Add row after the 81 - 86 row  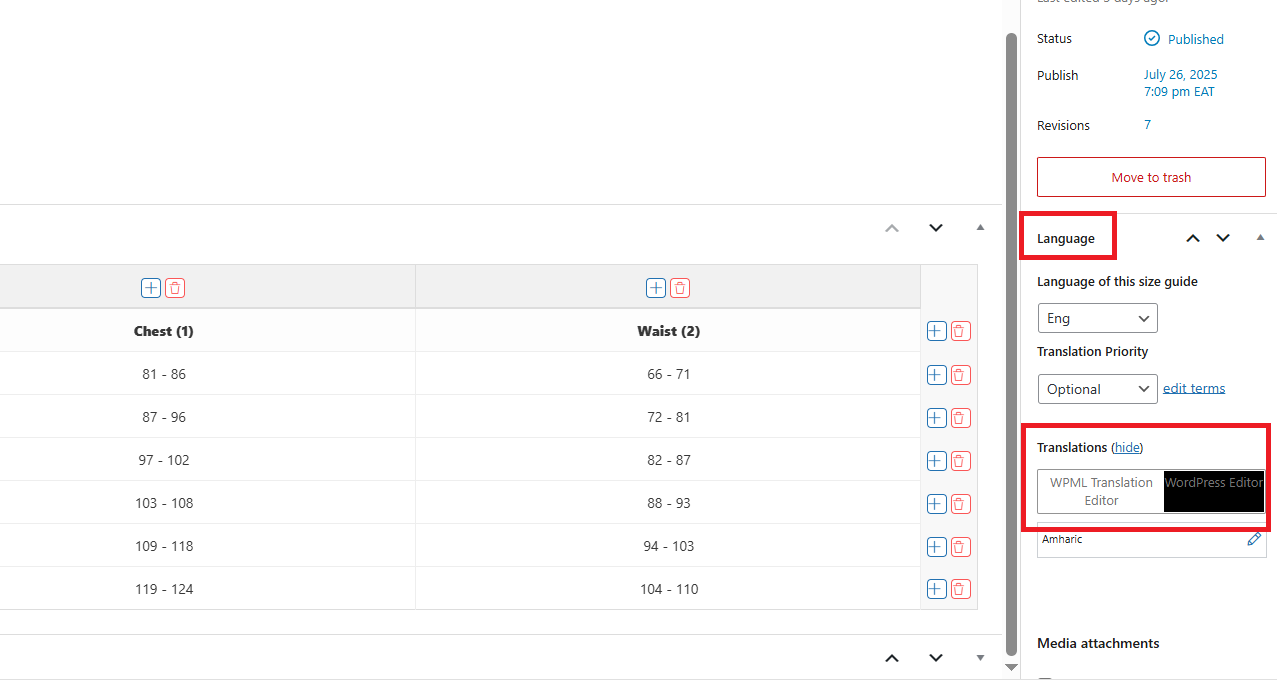936,375
